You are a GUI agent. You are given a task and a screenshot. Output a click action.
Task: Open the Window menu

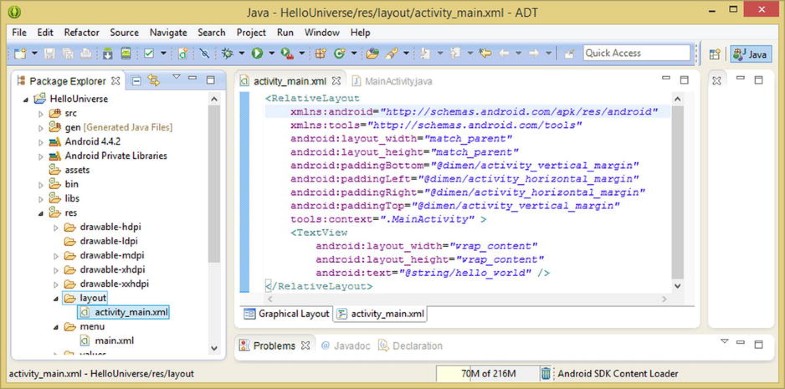click(x=322, y=33)
